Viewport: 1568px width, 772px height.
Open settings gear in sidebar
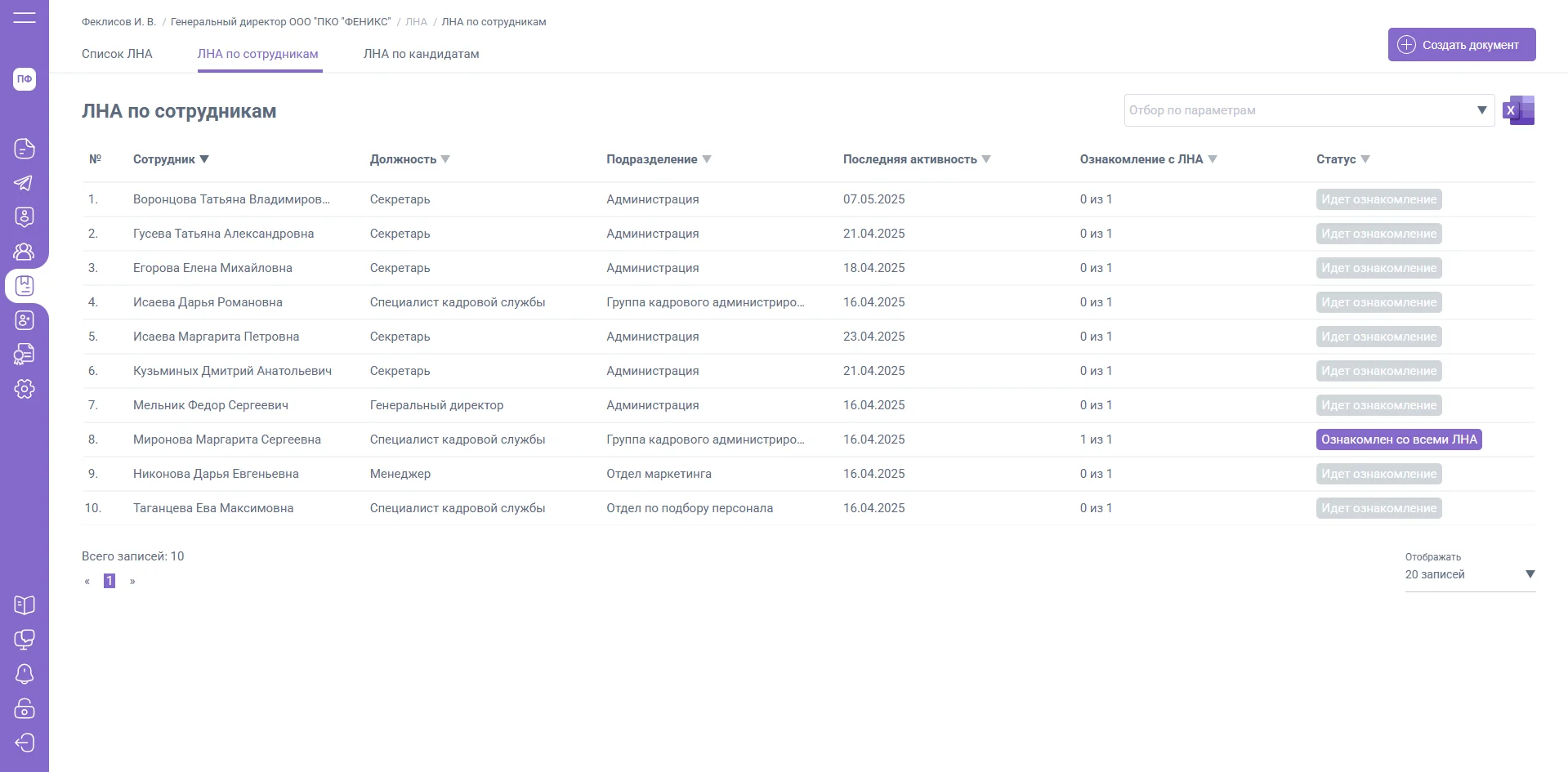coord(25,389)
